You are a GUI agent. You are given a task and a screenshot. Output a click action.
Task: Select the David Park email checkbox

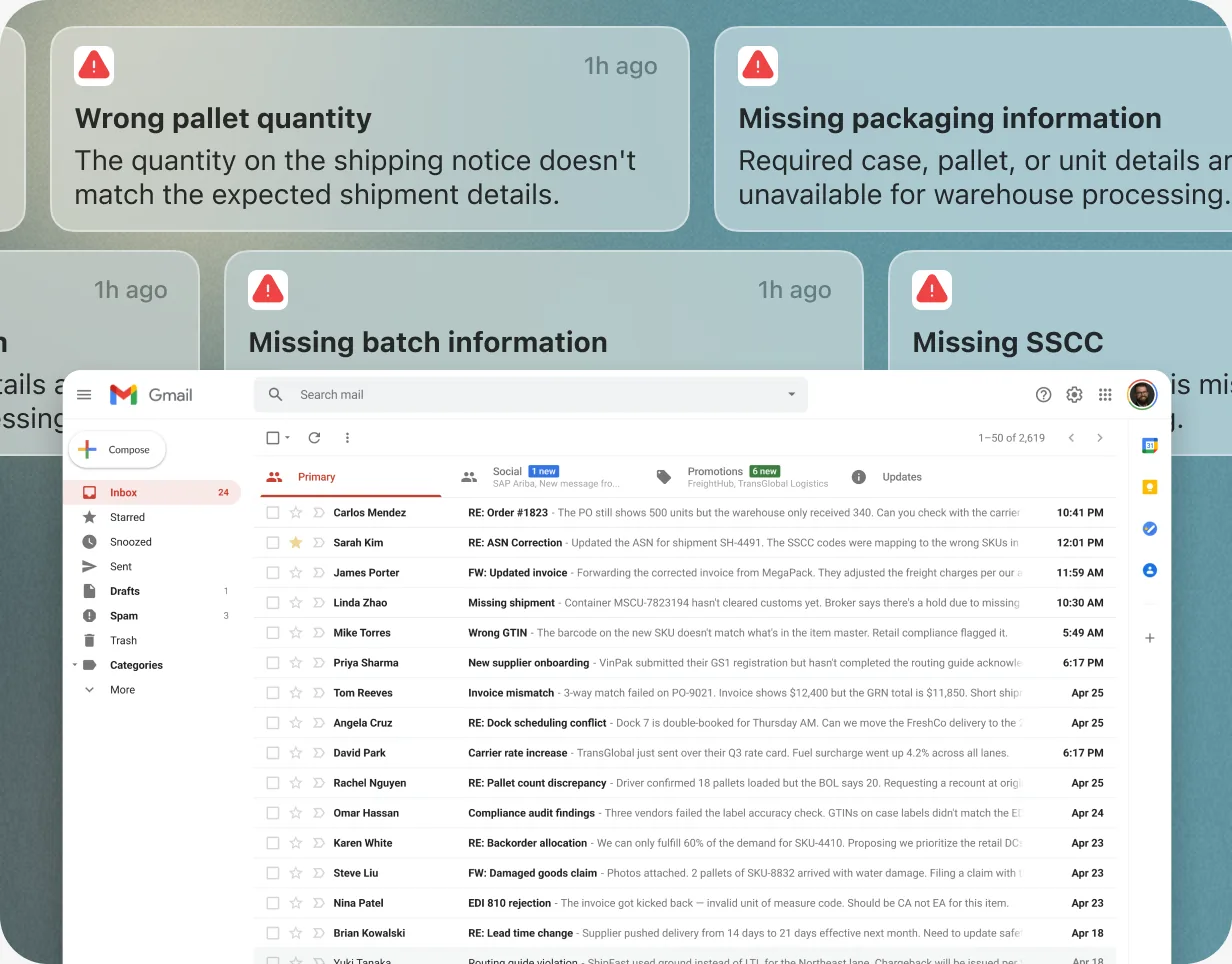(x=273, y=753)
